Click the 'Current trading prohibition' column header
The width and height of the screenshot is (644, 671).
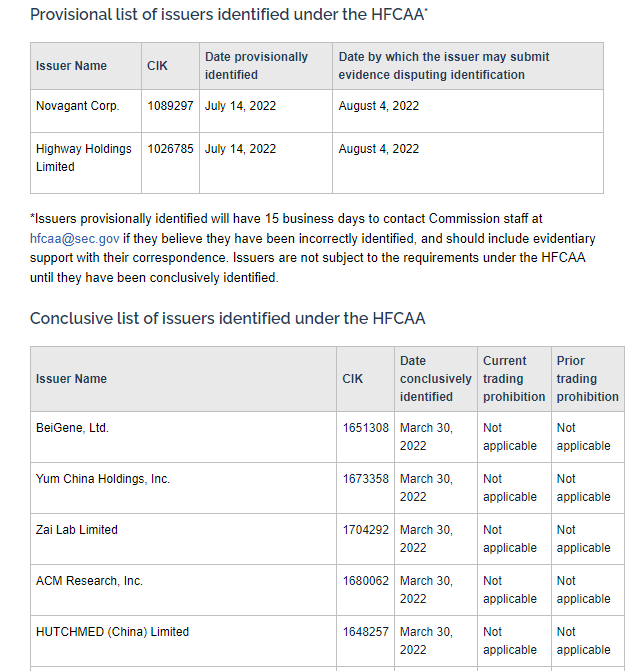click(513, 379)
